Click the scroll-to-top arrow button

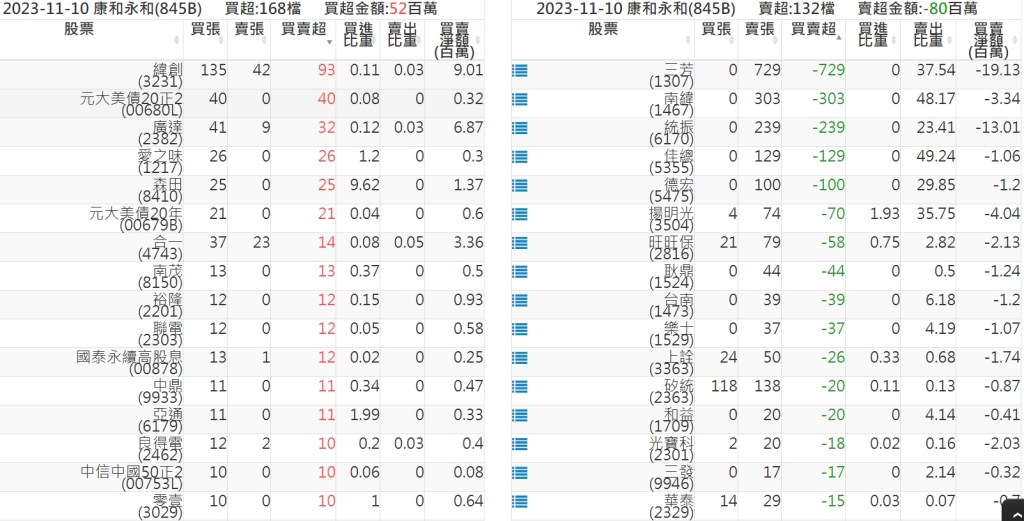[x=1013, y=511]
